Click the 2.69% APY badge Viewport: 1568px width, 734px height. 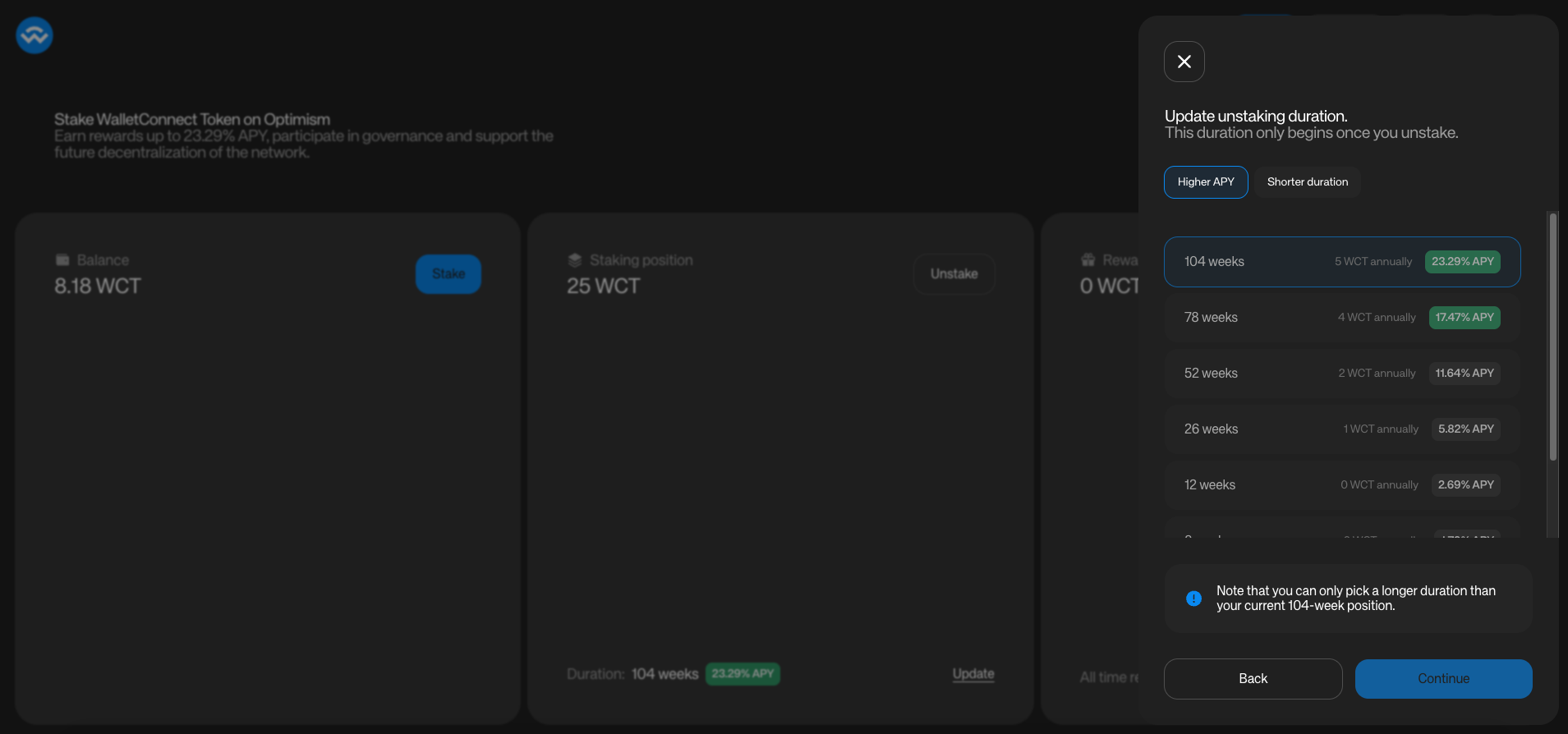pyautogui.click(x=1466, y=485)
